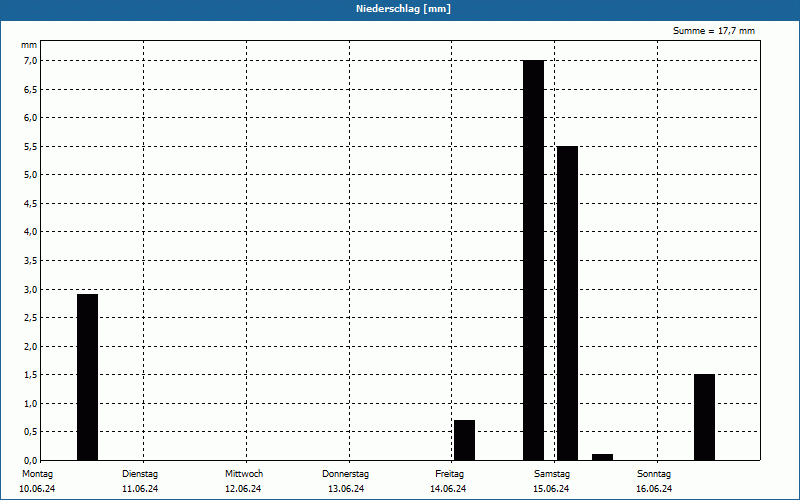Click the 'Montag' day label

(x=37, y=474)
